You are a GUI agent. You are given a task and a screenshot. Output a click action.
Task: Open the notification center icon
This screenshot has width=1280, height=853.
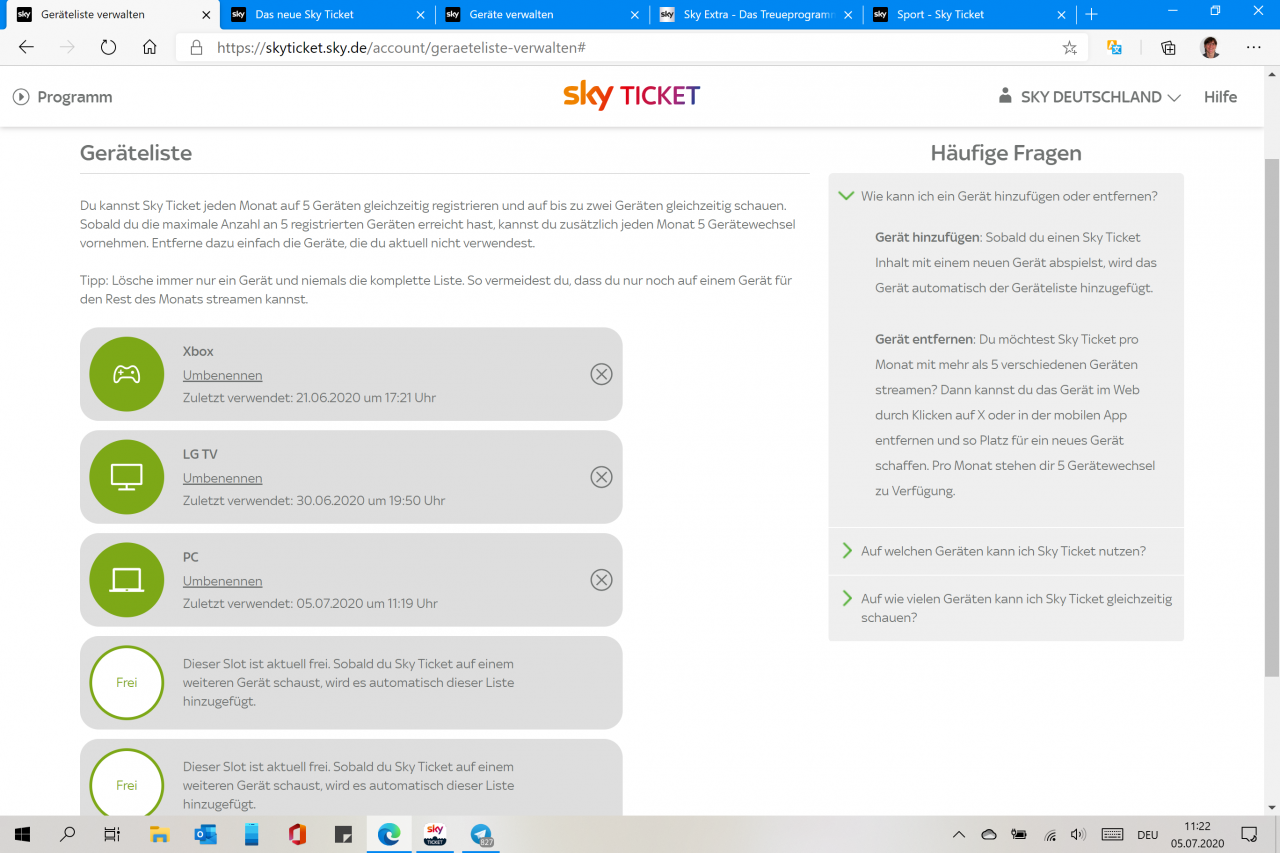pyautogui.click(x=1249, y=834)
